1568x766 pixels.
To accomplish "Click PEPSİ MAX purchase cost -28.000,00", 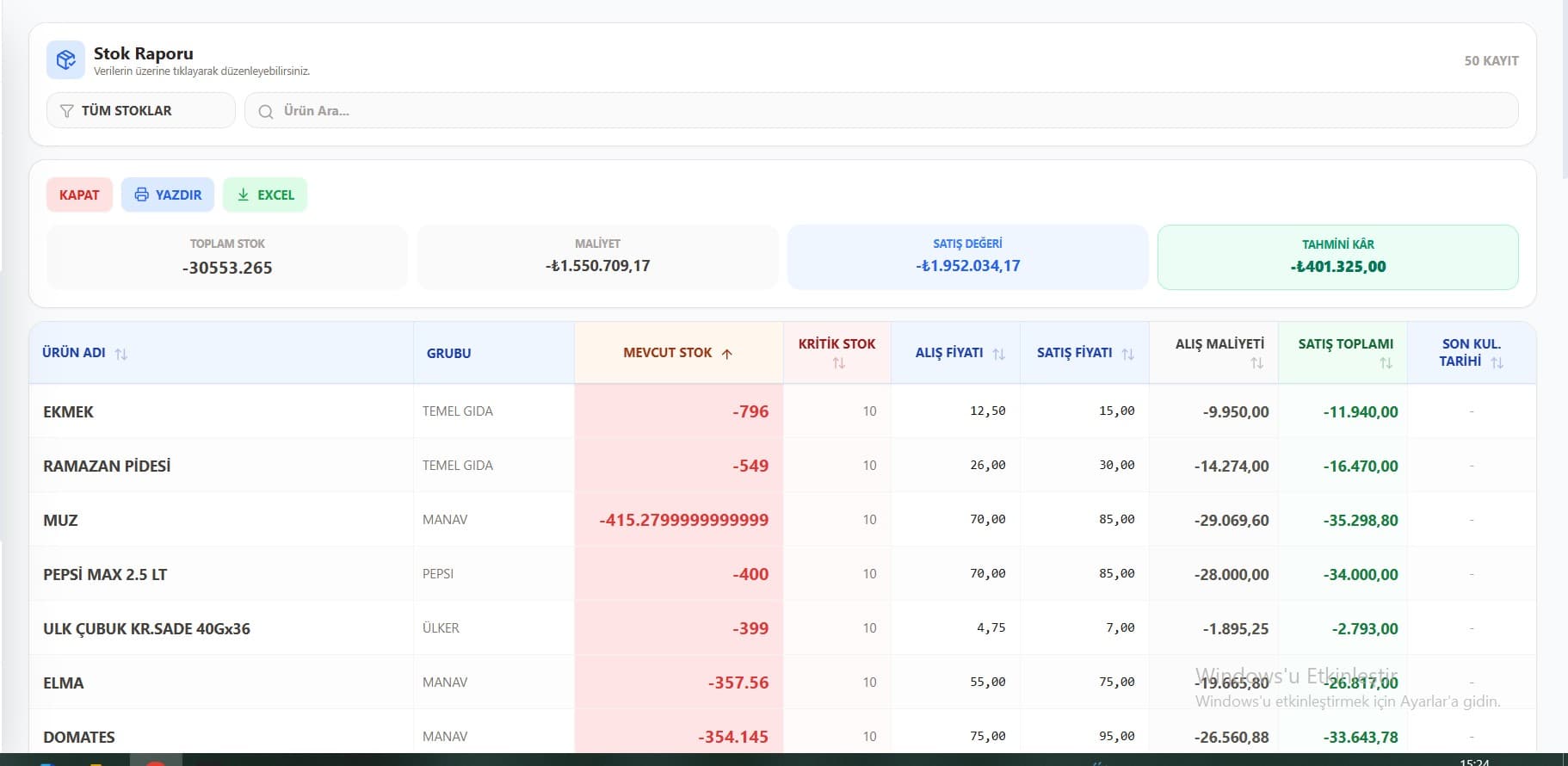I will tap(1232, 574).
